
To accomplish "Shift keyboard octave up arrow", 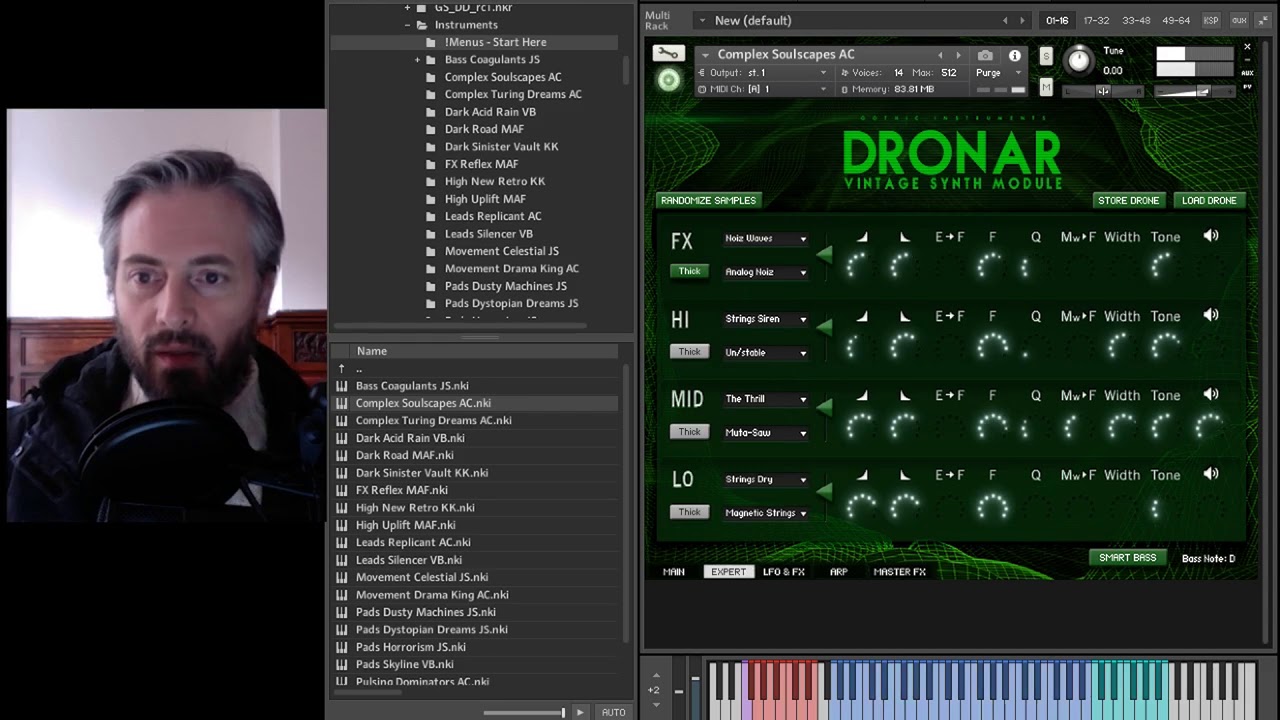I will click(655, 675).
